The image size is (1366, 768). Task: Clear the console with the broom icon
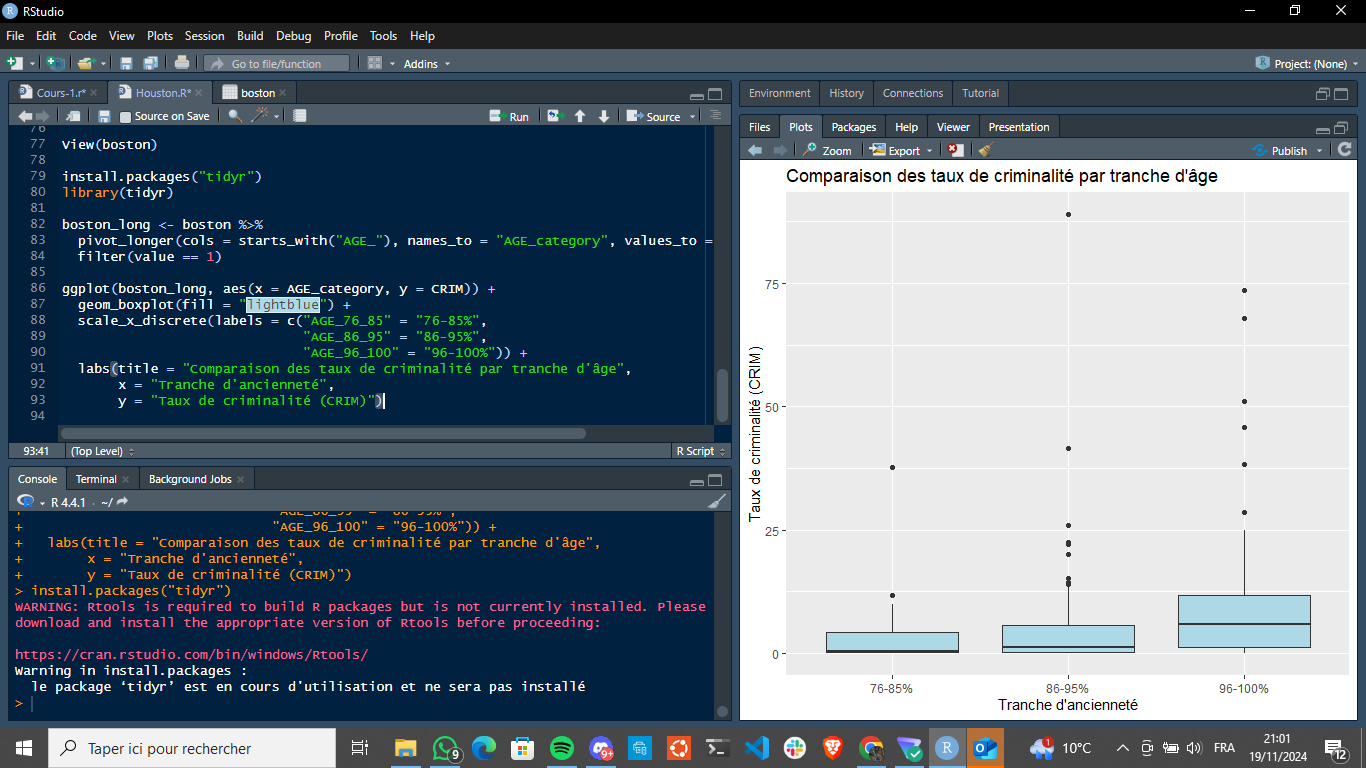717,501
